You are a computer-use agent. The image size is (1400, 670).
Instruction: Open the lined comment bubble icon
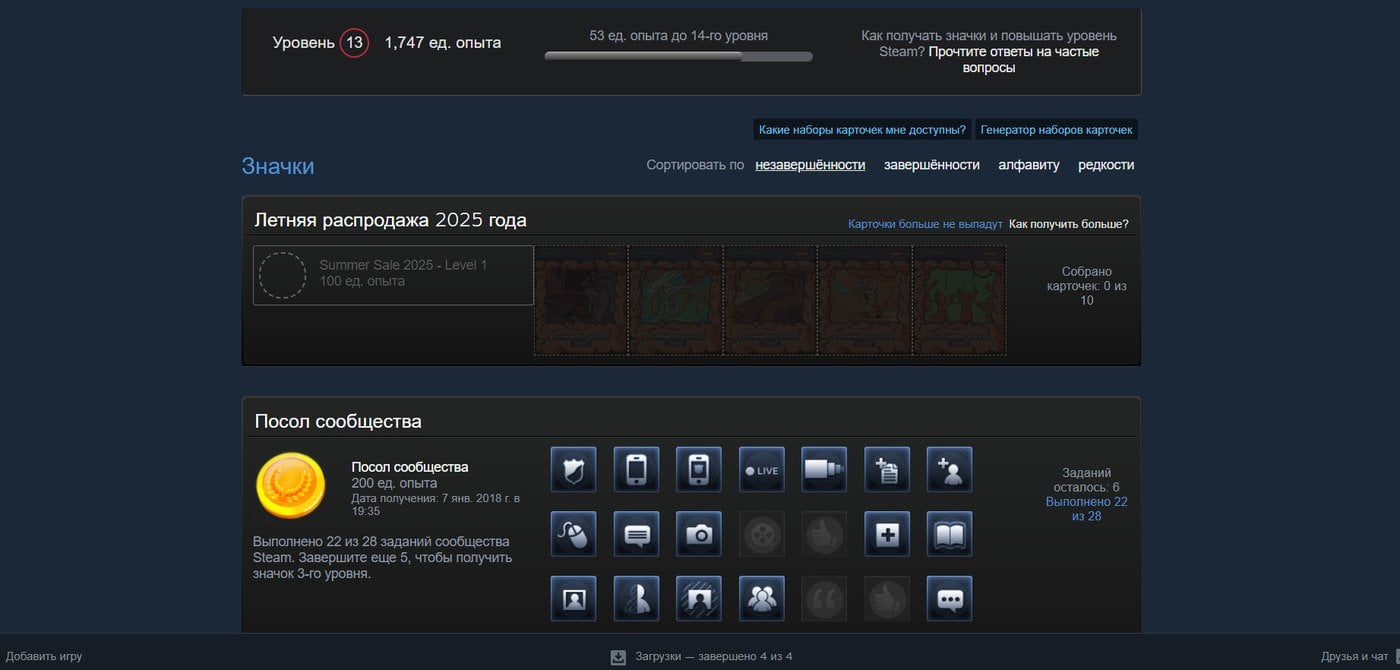[x=636, y=534]
